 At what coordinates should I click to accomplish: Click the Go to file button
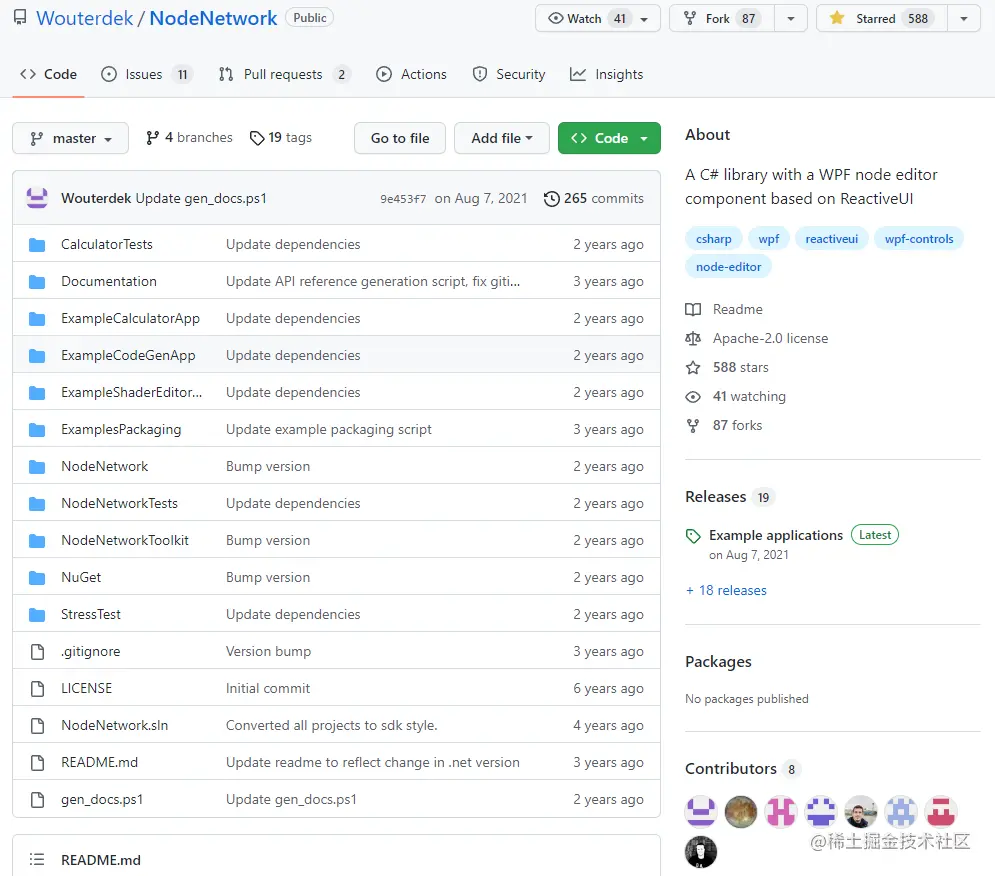[x=400, y=138]
